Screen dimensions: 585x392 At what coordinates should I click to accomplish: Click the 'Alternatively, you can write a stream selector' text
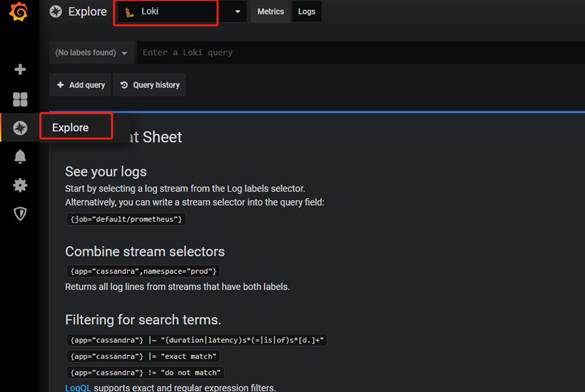[x=195, y=202]
